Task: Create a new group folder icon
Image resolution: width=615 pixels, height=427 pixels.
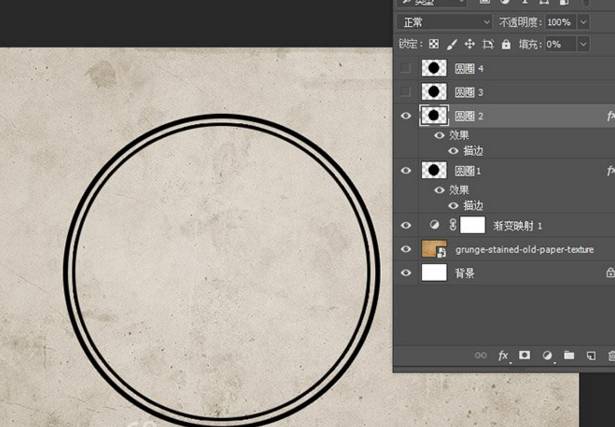Action: pyautogui.click(x=568, y=355)
